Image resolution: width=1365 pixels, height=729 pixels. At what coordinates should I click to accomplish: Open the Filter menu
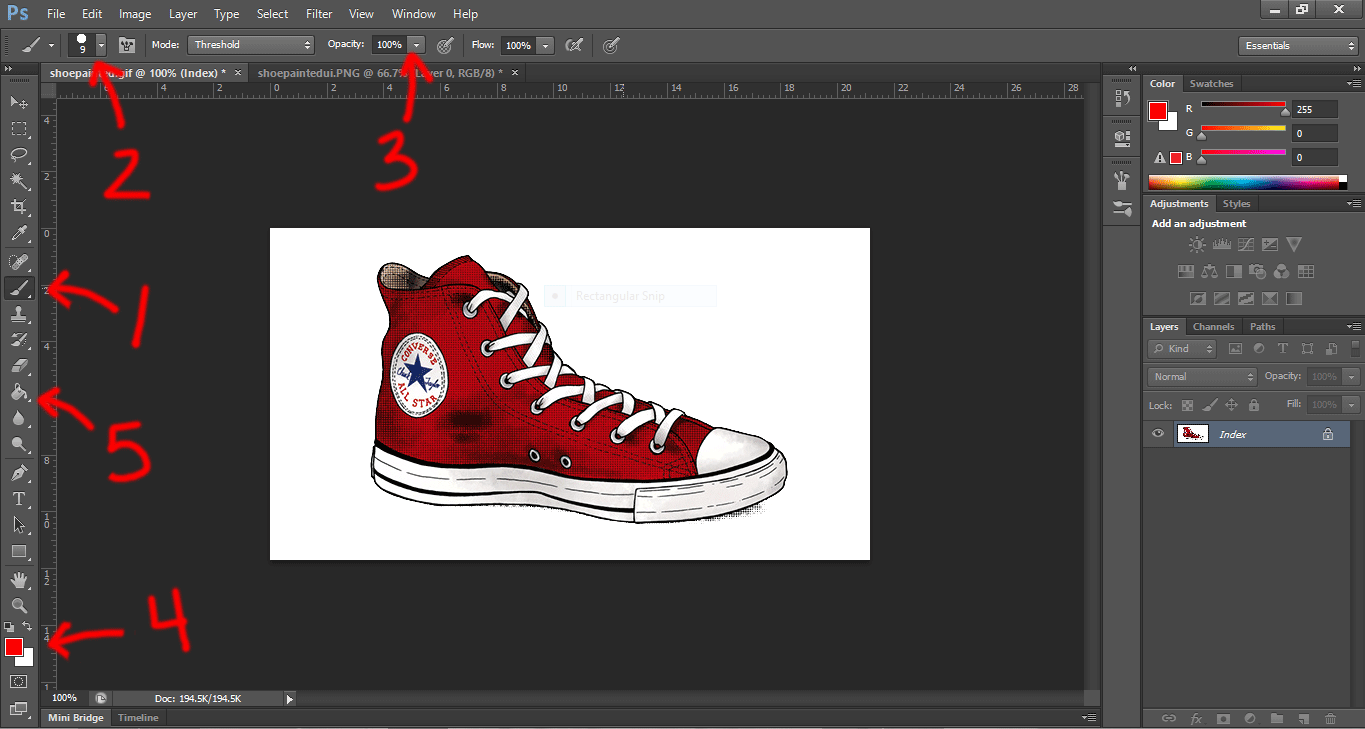pyautogui.click(x=319, y=14)
